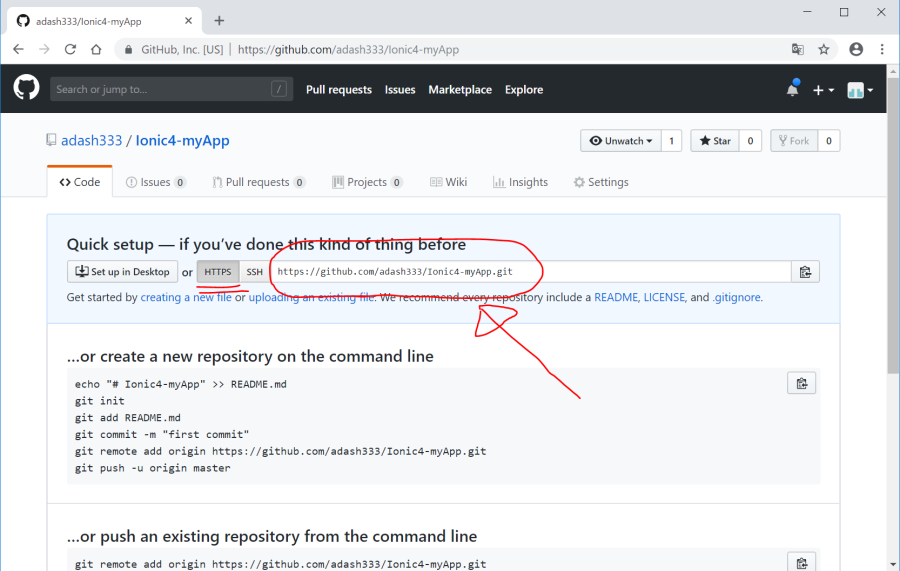
Task: Bookmark this page with the star icon
Action: click(824, 49)
